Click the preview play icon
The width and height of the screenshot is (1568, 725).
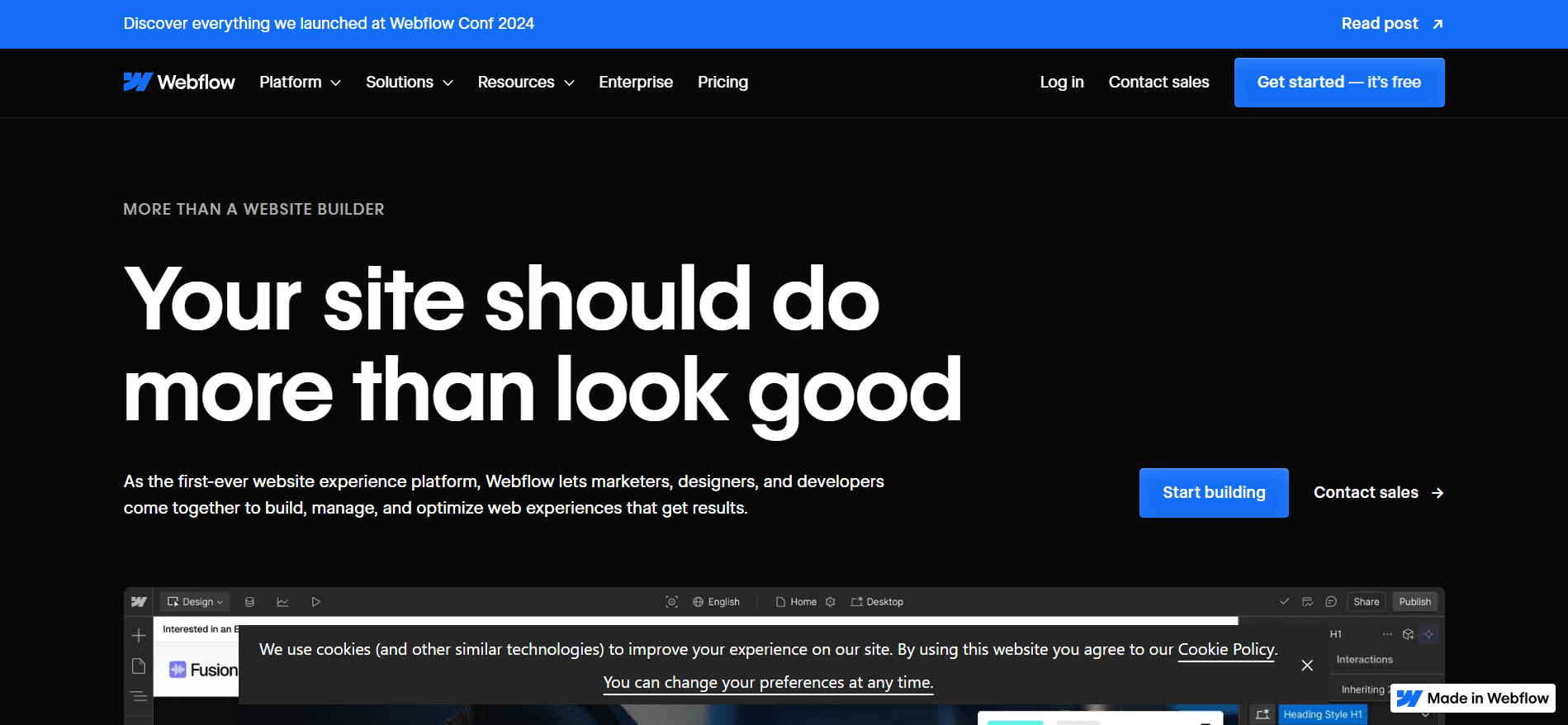click(x=315, y=602)
